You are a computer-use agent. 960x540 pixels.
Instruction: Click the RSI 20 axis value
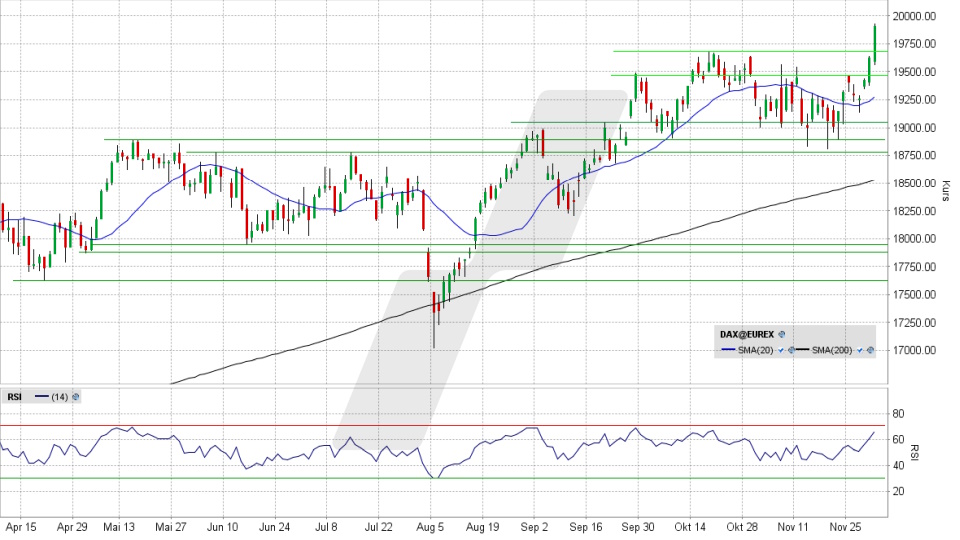(898, 491)
